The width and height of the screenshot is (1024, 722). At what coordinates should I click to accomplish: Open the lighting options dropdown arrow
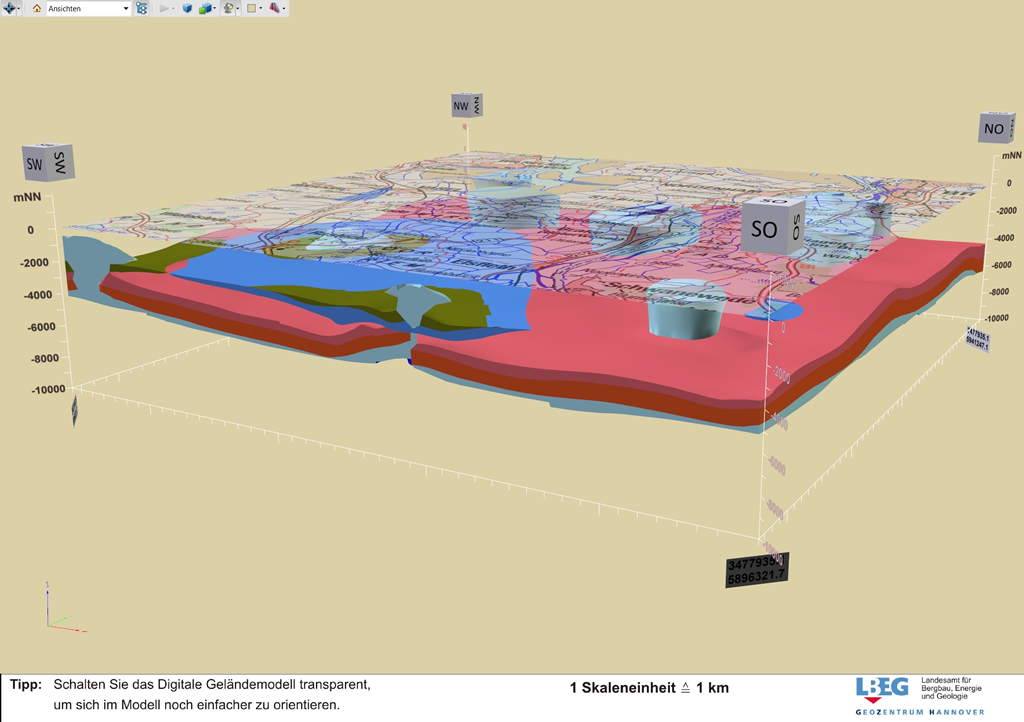coord(238,8)
